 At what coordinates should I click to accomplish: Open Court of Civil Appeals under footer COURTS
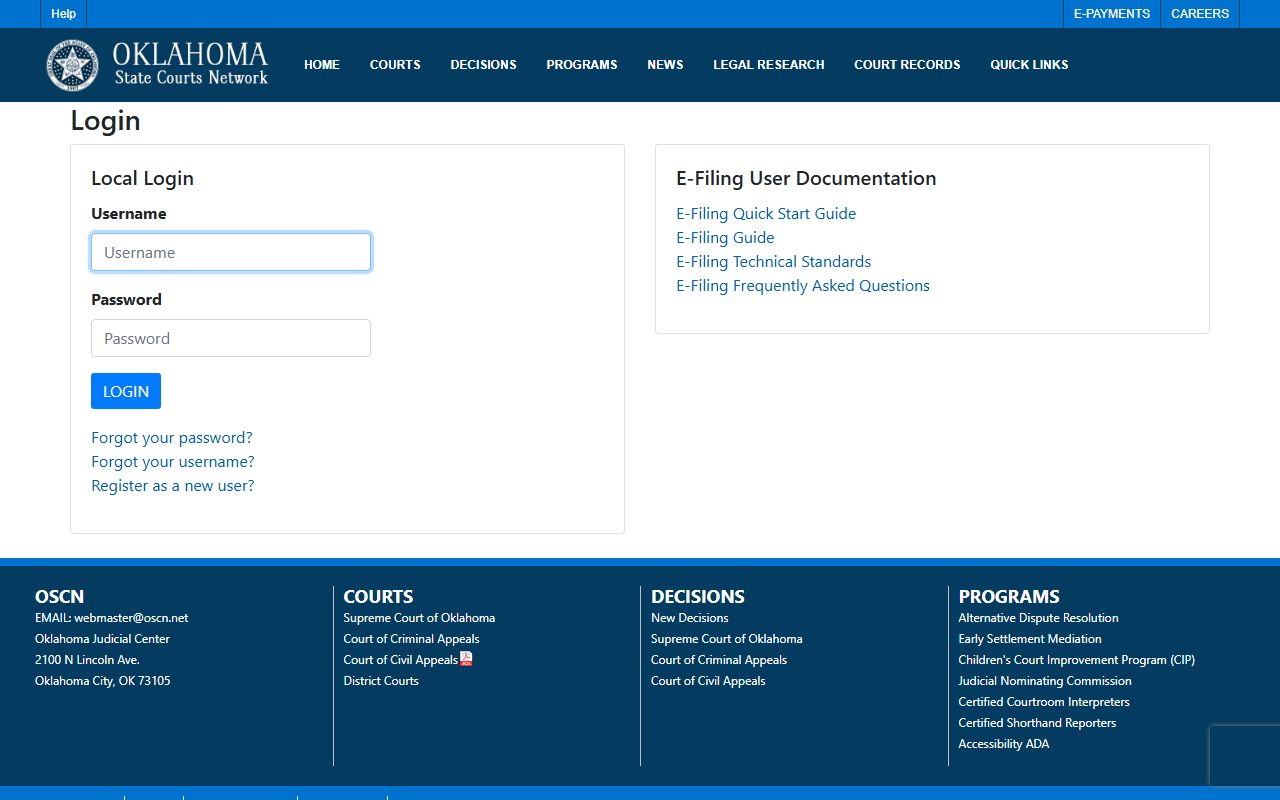click(x=400, y=660)
